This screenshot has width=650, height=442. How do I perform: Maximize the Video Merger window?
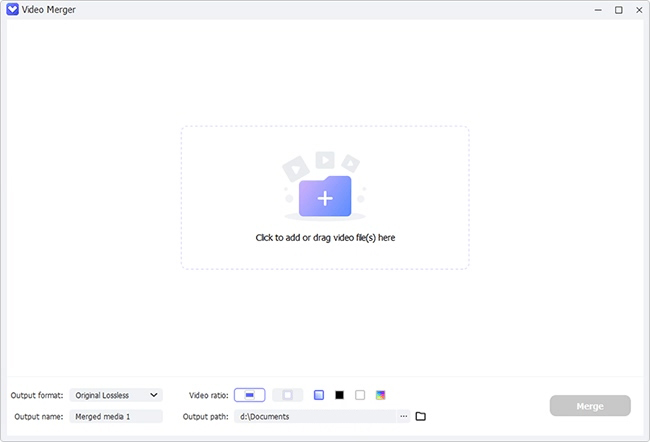[618, 10]
